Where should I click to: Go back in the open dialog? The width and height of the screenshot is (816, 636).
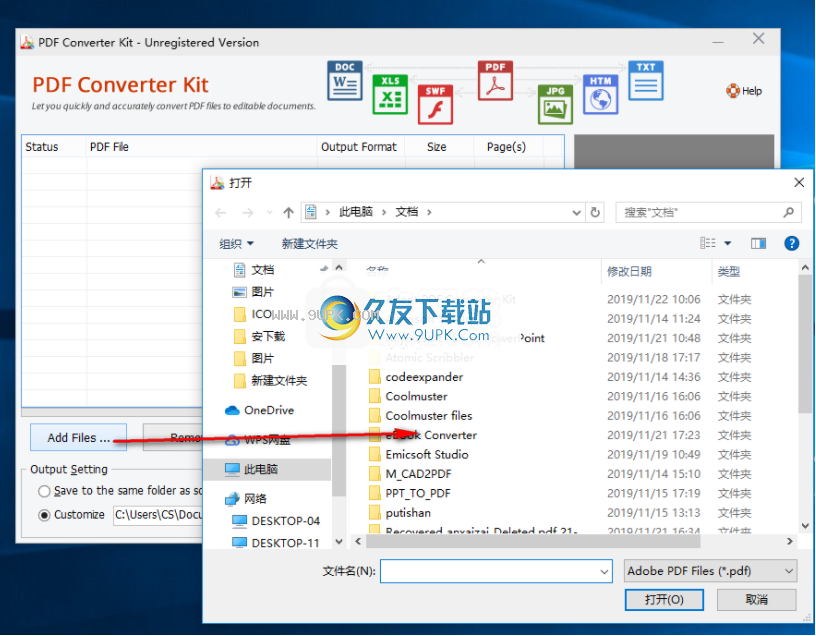[221, 212]
